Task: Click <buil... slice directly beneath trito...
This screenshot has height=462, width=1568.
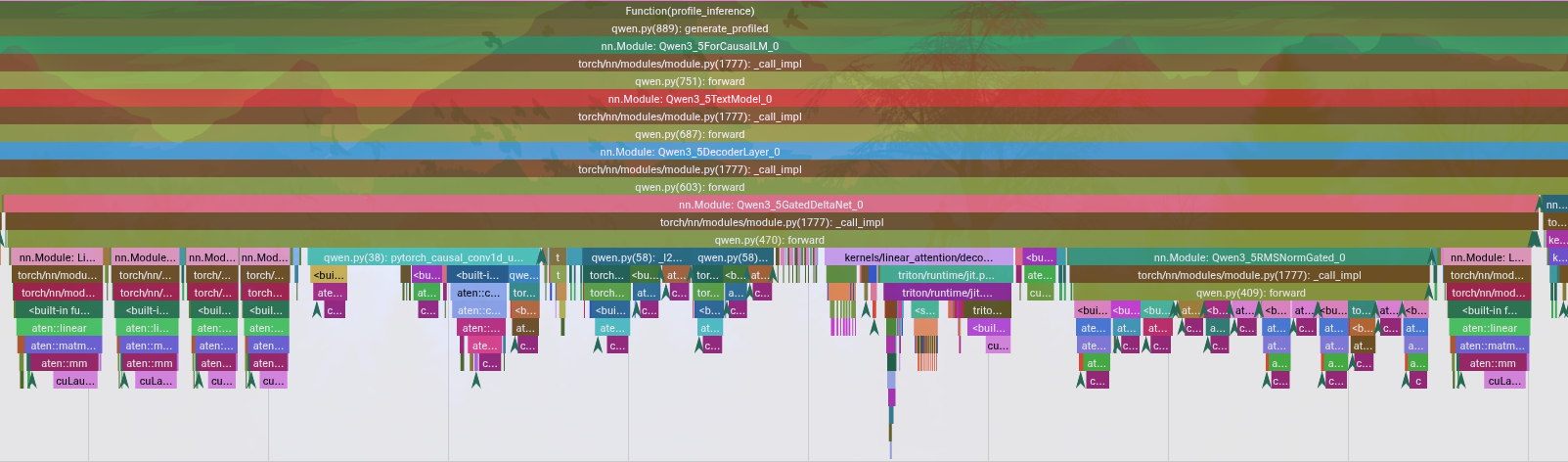Action: tap(988, 328)
